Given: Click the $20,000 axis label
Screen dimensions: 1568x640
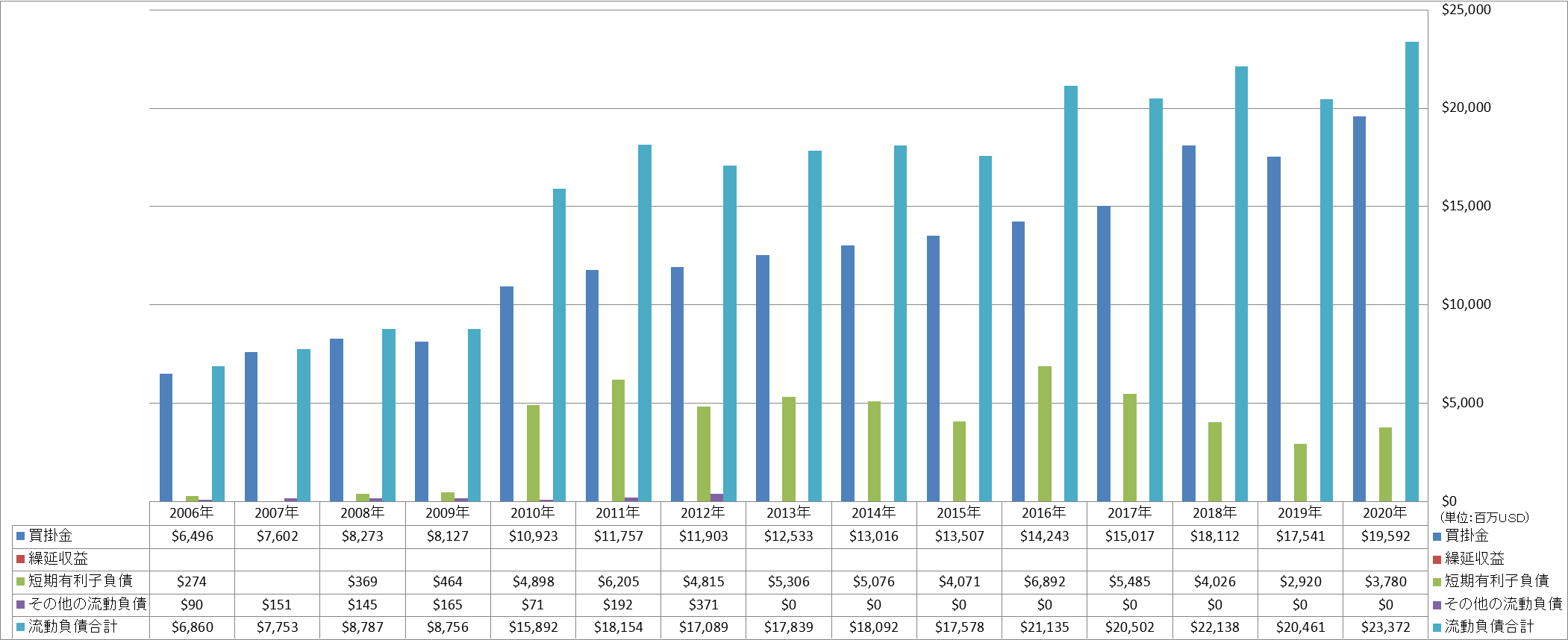Looking at the screenshot, I should 1466,107.
